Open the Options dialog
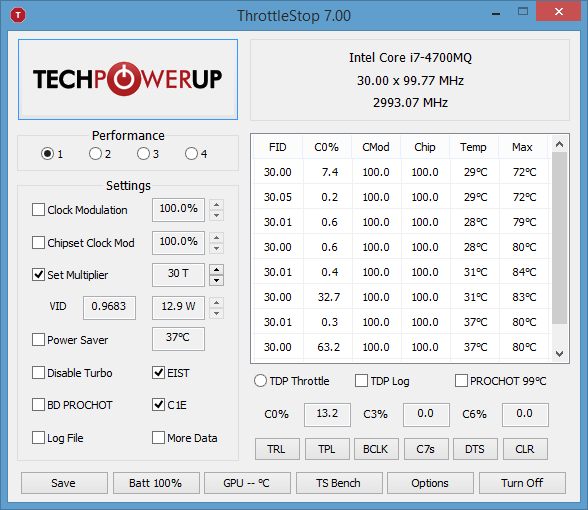Screen dimensions: 588x510 point(430,483)
